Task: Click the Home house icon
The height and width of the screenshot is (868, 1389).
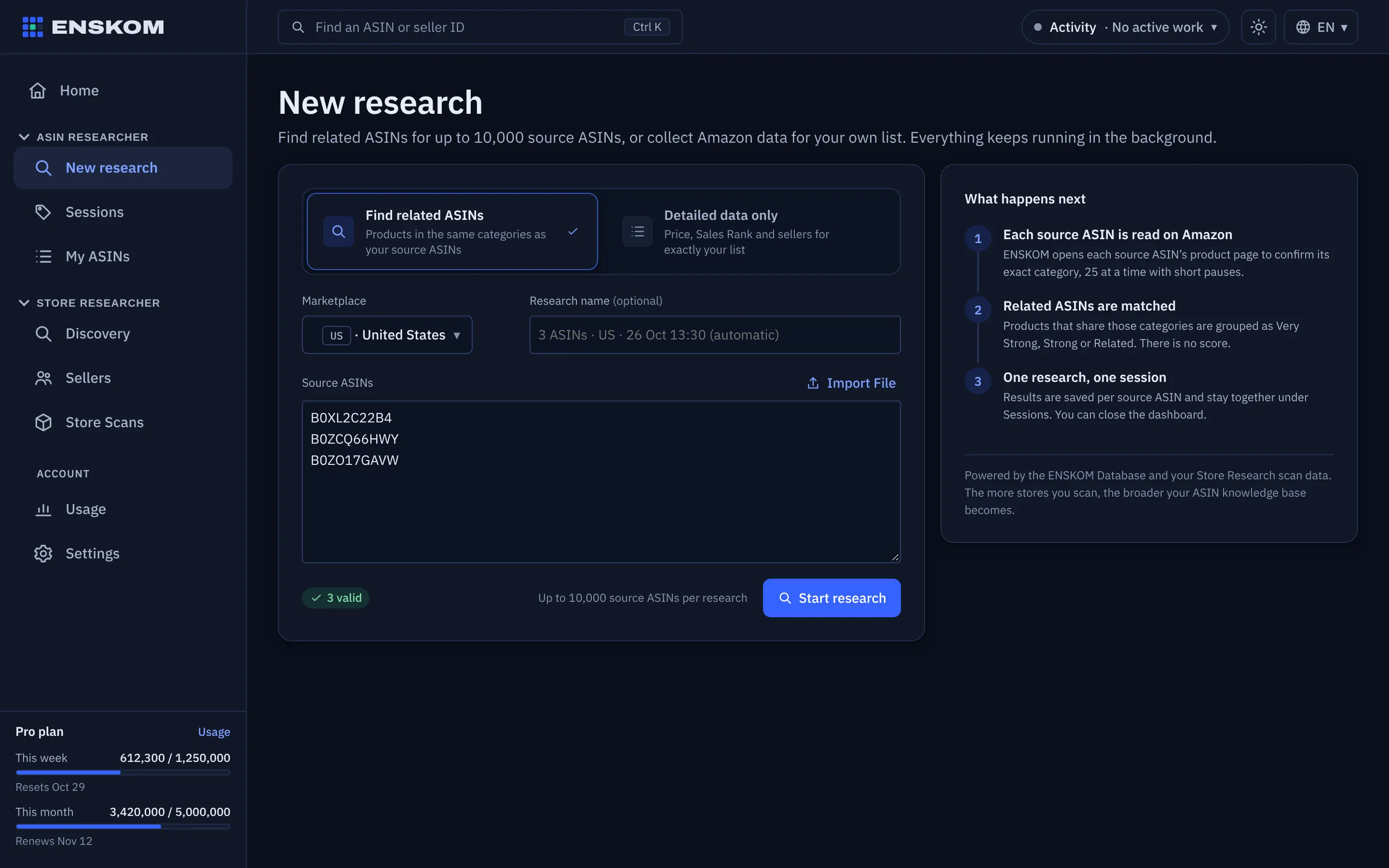Action: point(38,91)
